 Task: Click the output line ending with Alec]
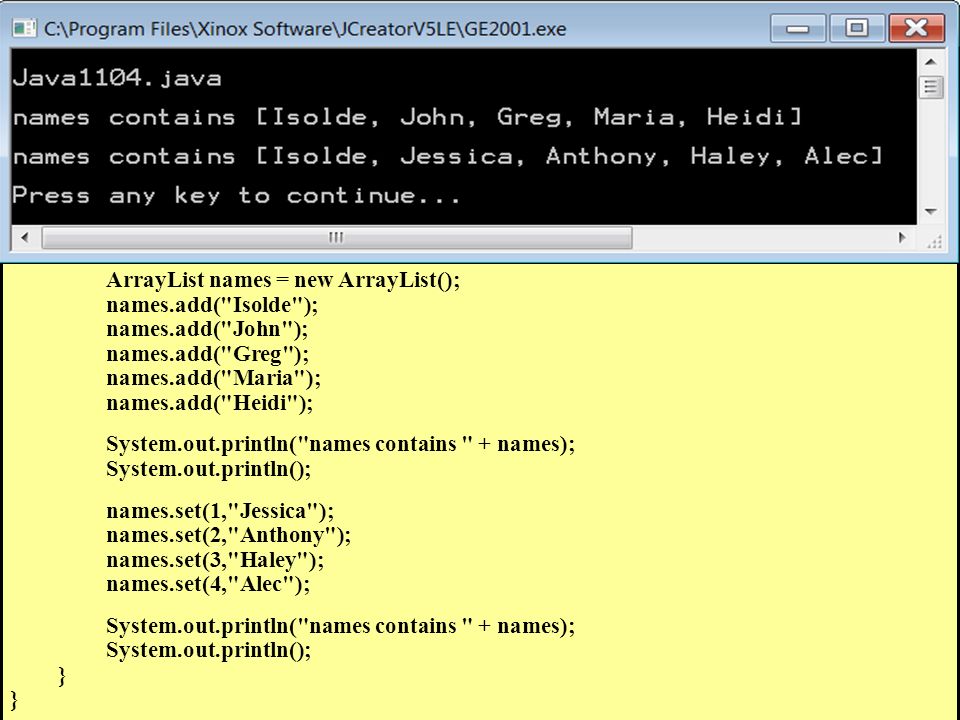pyautogui.click(x=448, y=156)
